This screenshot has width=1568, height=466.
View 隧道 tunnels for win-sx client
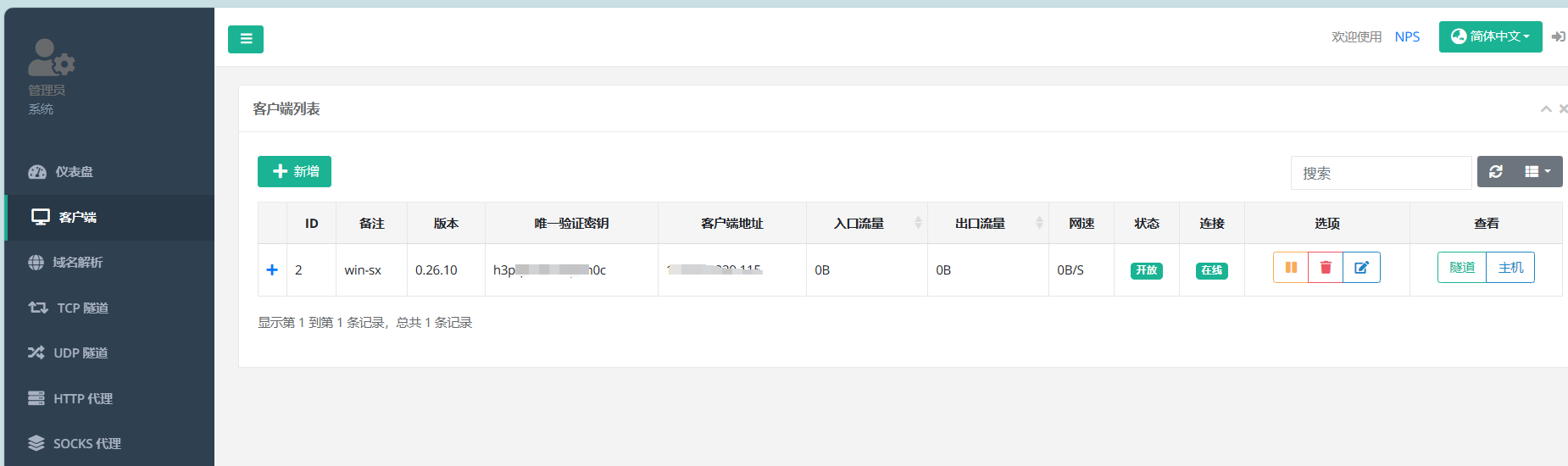[1462, 268]
